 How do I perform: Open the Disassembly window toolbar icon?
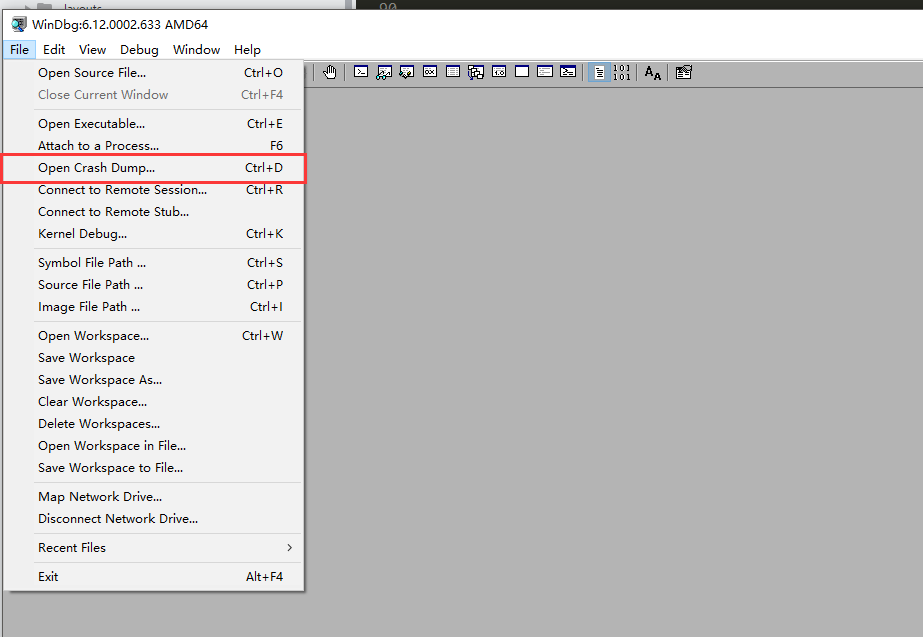pyautogui.click(x=499, y=72)
